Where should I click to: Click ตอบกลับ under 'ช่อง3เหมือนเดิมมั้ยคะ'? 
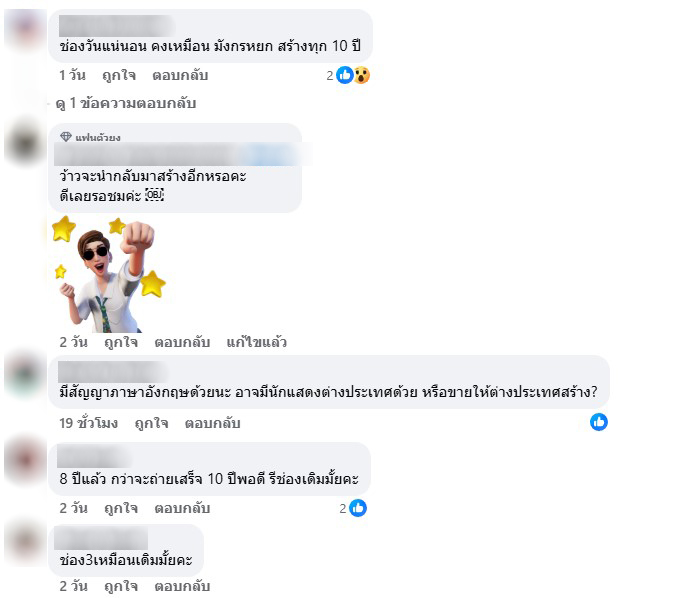pos(182,587)
